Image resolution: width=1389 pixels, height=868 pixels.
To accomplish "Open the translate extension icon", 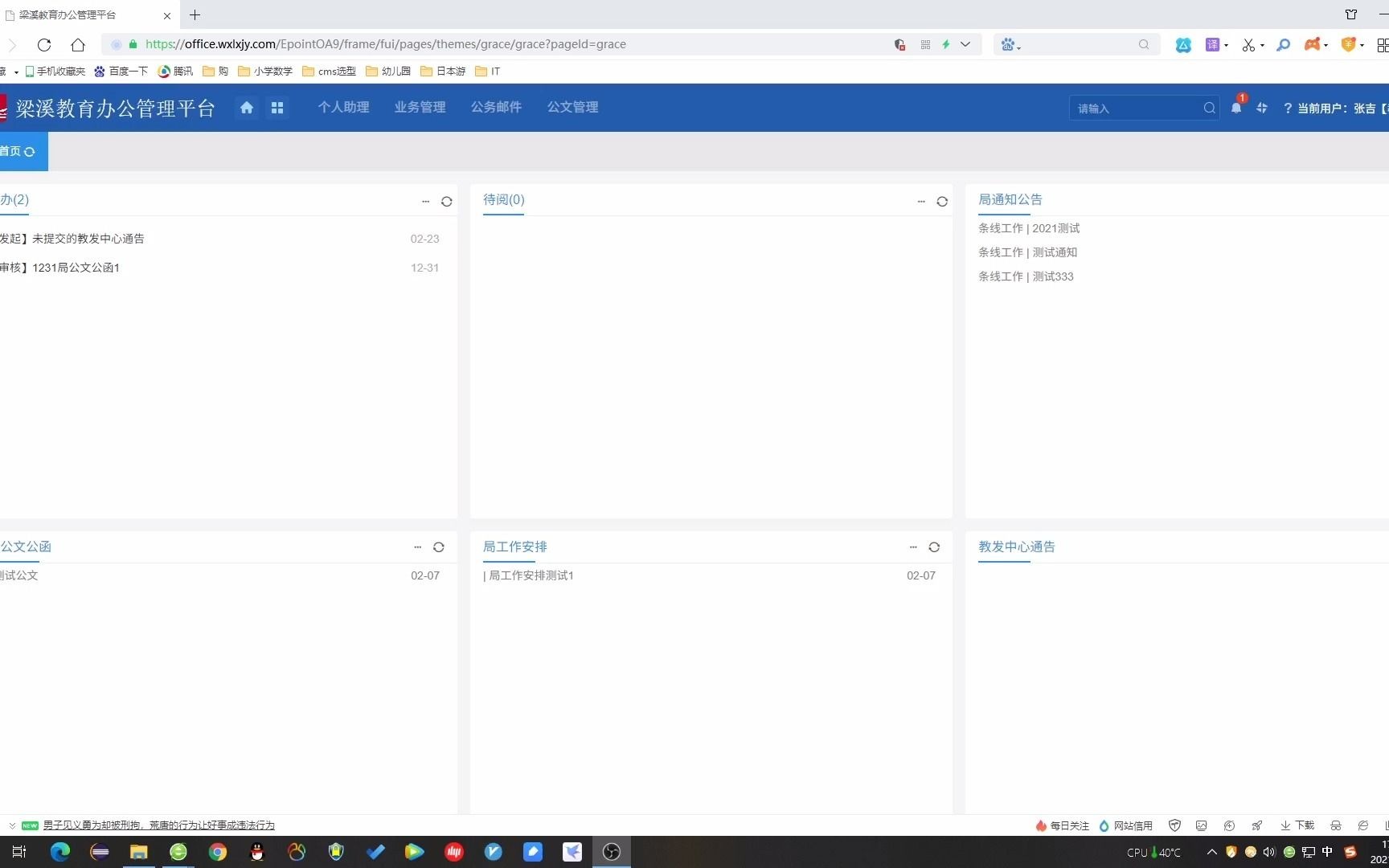I will coord(1212,45).
